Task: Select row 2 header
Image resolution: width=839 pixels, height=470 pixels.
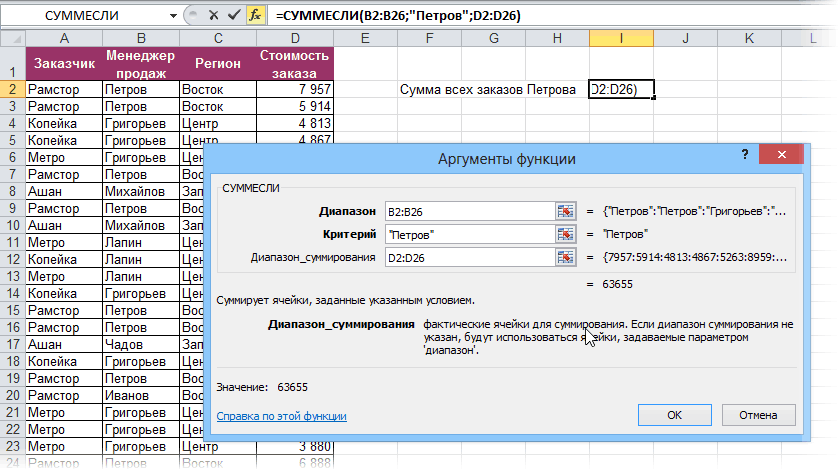Action: [x=12, y=89]
